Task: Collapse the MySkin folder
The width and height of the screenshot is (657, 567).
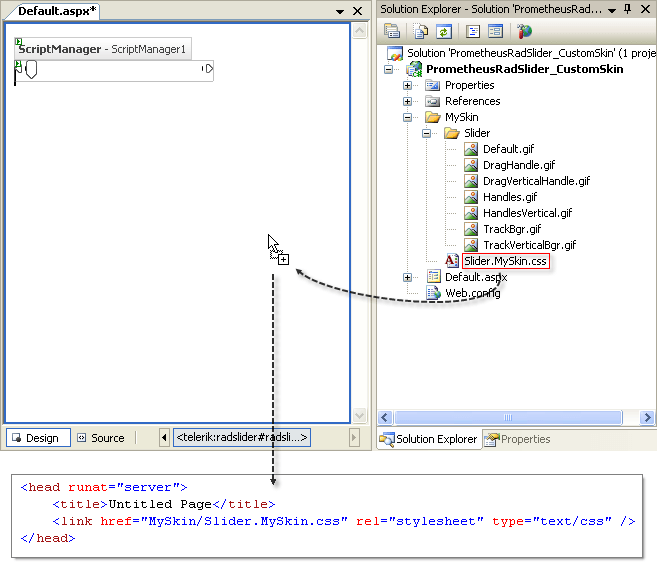Action: click(x=407, y=118)
